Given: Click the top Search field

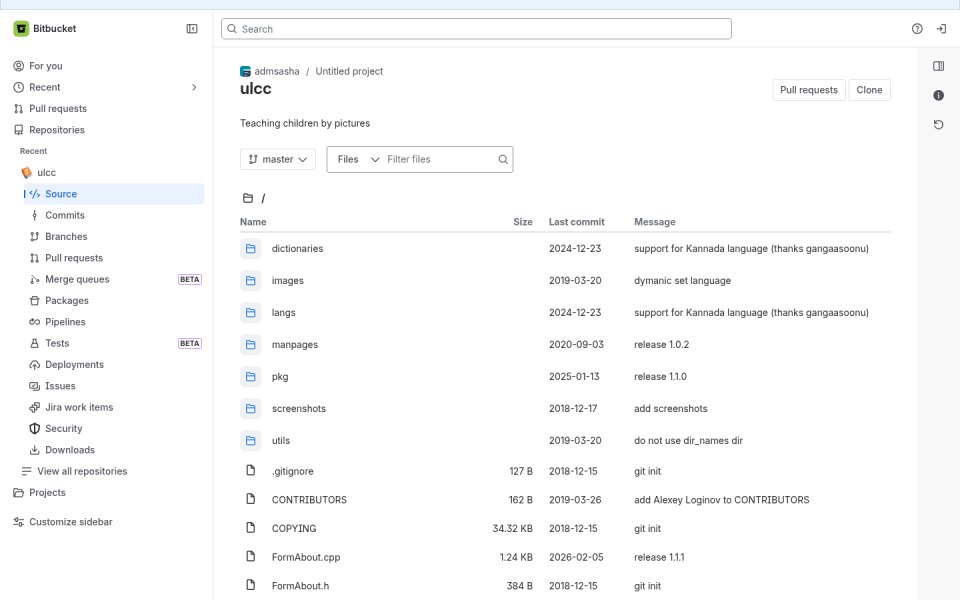Looking at the screenshot, I should point(476,29).
